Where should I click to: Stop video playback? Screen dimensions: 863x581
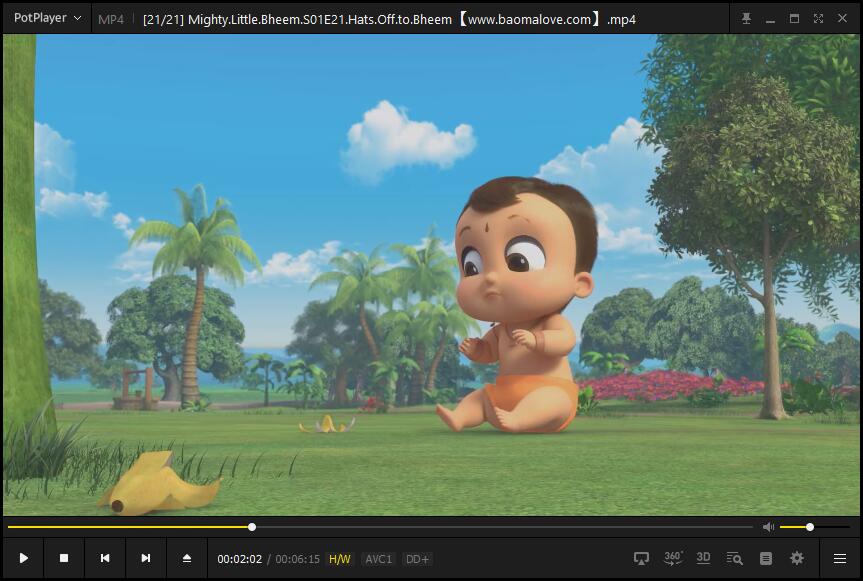[x=64, y=558]
